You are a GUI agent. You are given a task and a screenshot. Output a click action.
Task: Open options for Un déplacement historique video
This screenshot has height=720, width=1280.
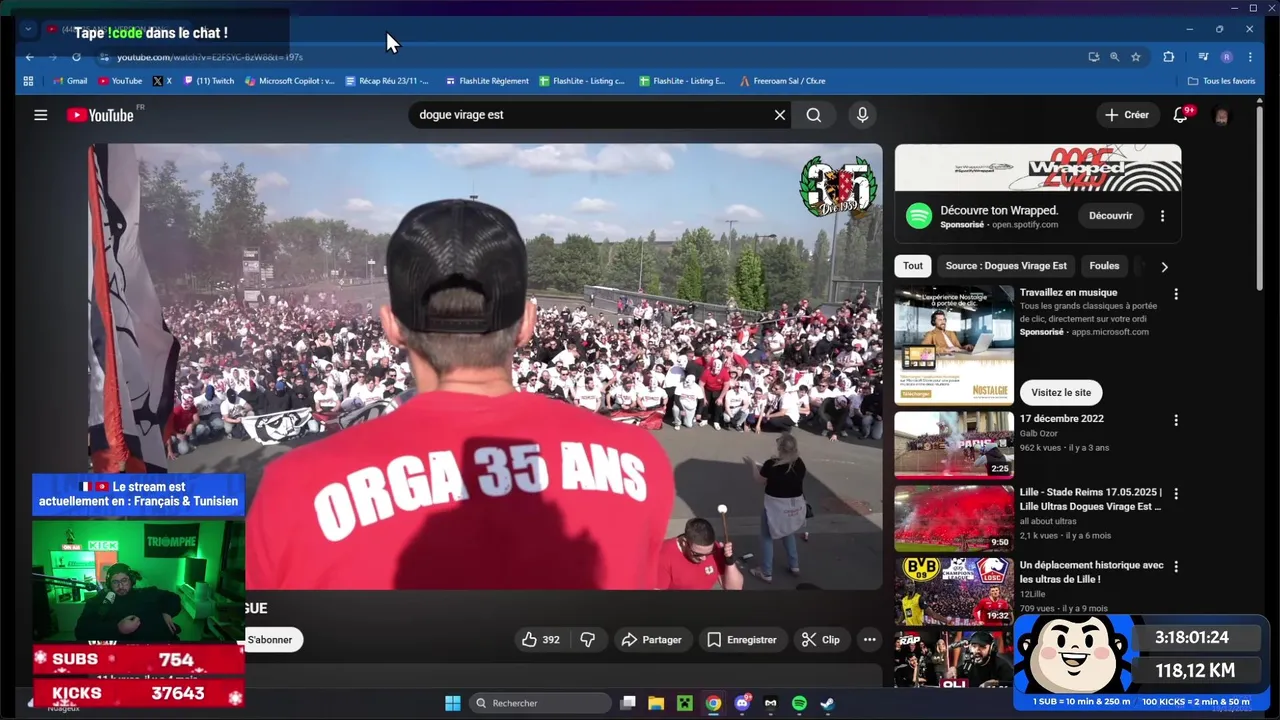pyautogui.click(x=1176, y=566)
